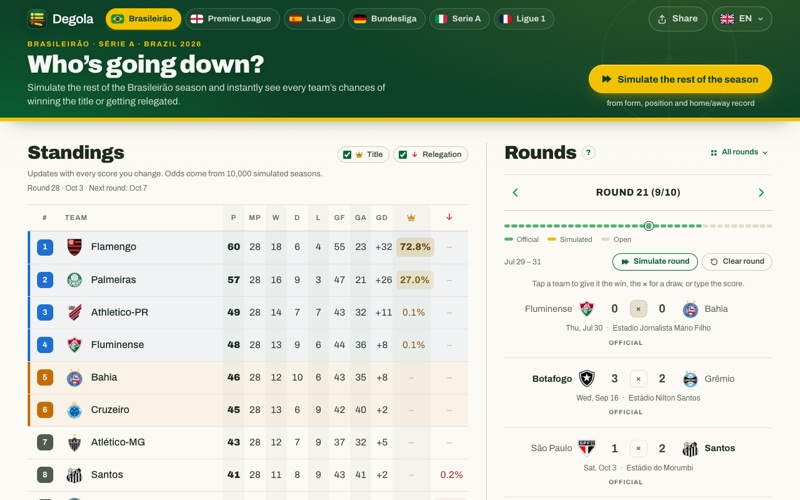The height and width of the screenshot is (500, 800).
Task: Click the Cruzeiro team name row
Action: click(x=248, y=410)
